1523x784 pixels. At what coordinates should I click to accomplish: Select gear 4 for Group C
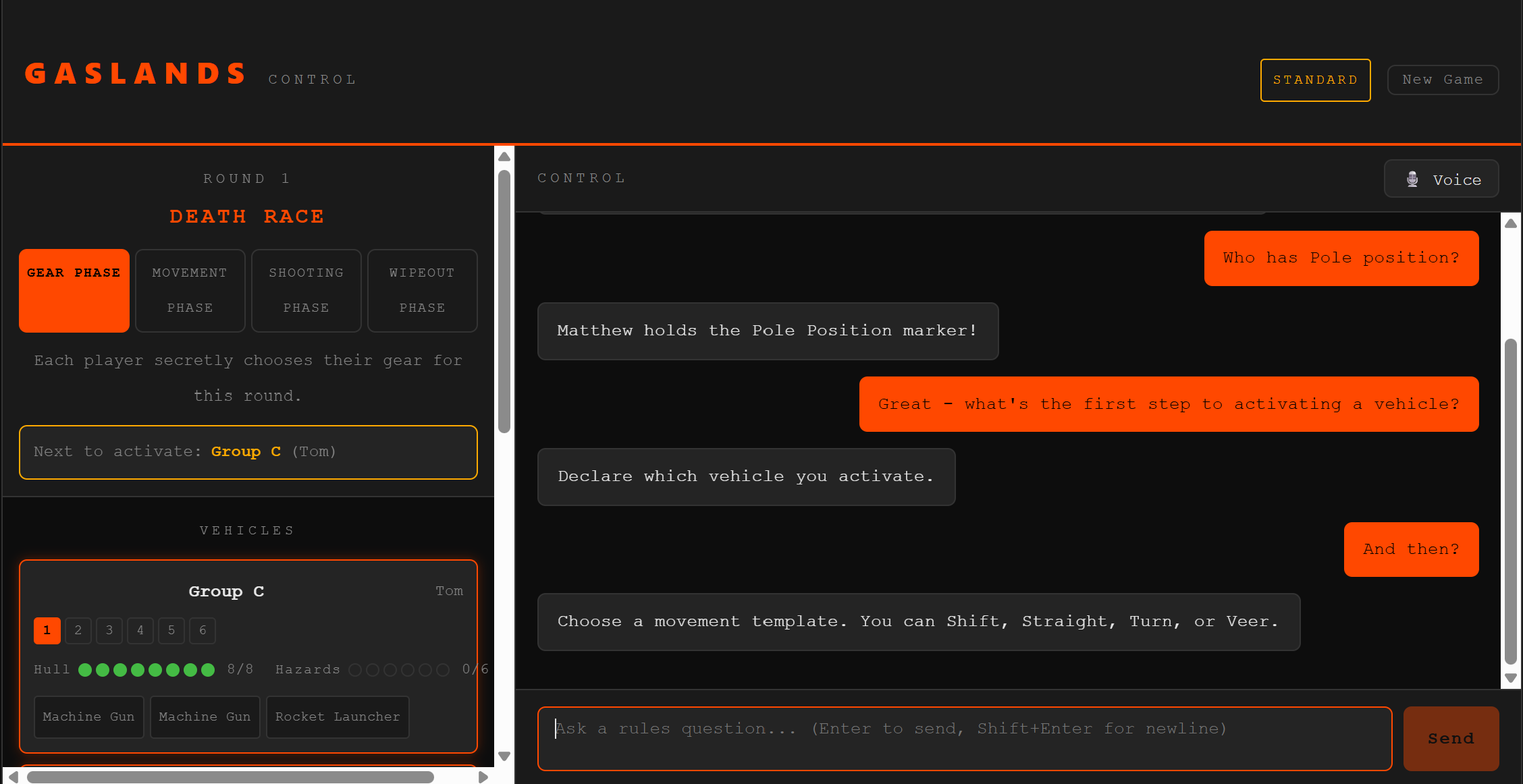140,630
